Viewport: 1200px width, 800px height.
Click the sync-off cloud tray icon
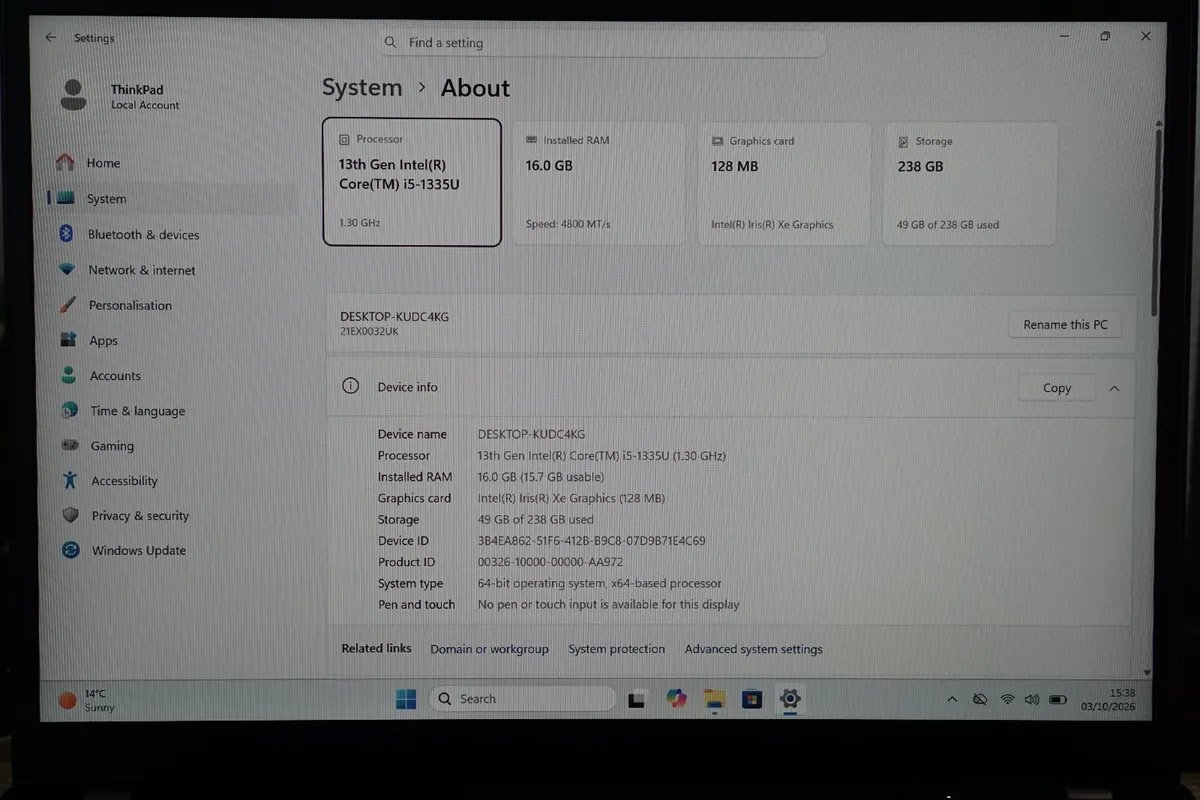[x=980, y=700]
